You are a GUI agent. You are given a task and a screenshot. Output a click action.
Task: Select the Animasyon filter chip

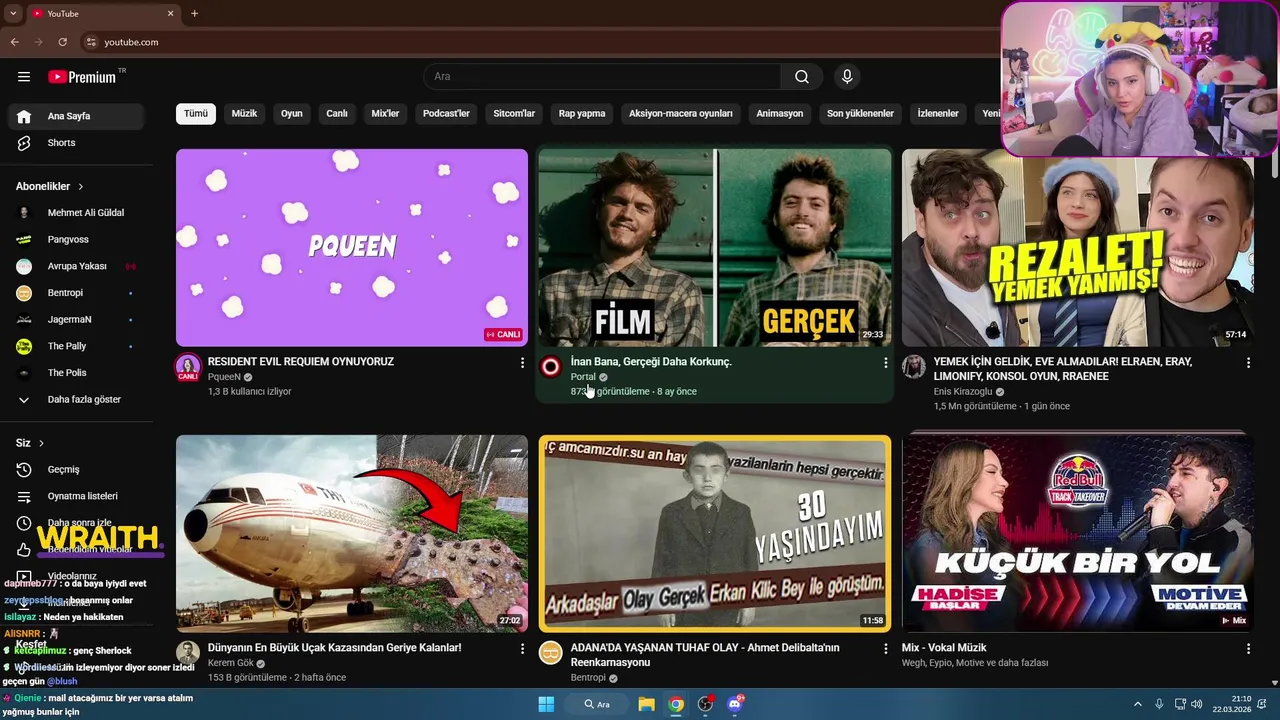pos(780,113)
